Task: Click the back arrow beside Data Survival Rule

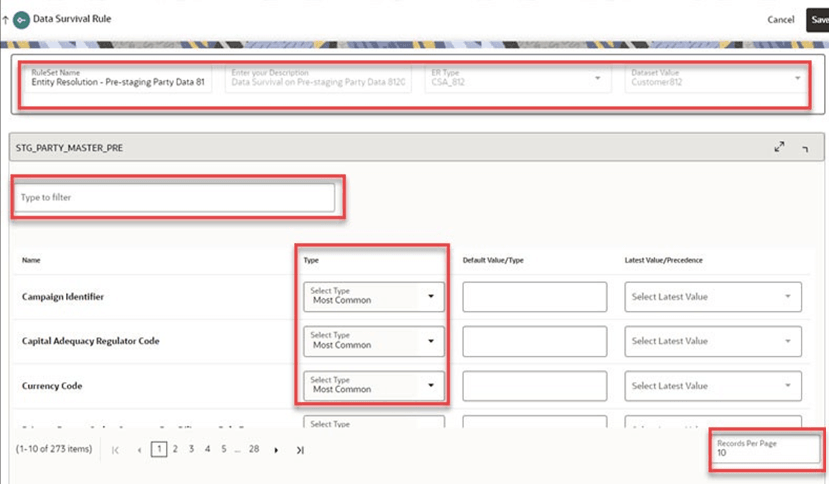Action: click(5, 20)
